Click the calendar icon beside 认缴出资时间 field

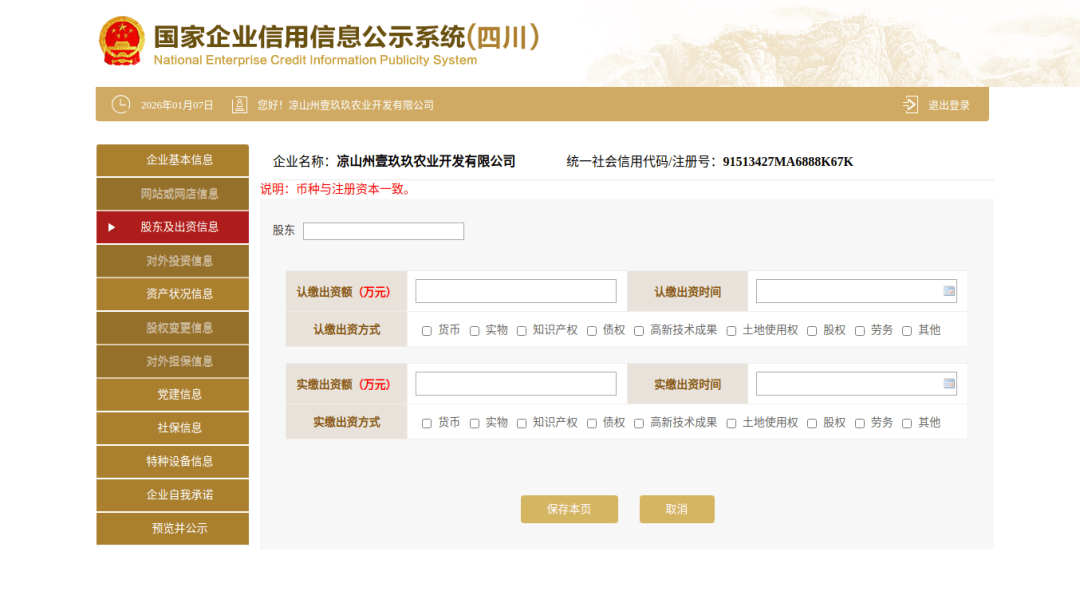[948, 290]
